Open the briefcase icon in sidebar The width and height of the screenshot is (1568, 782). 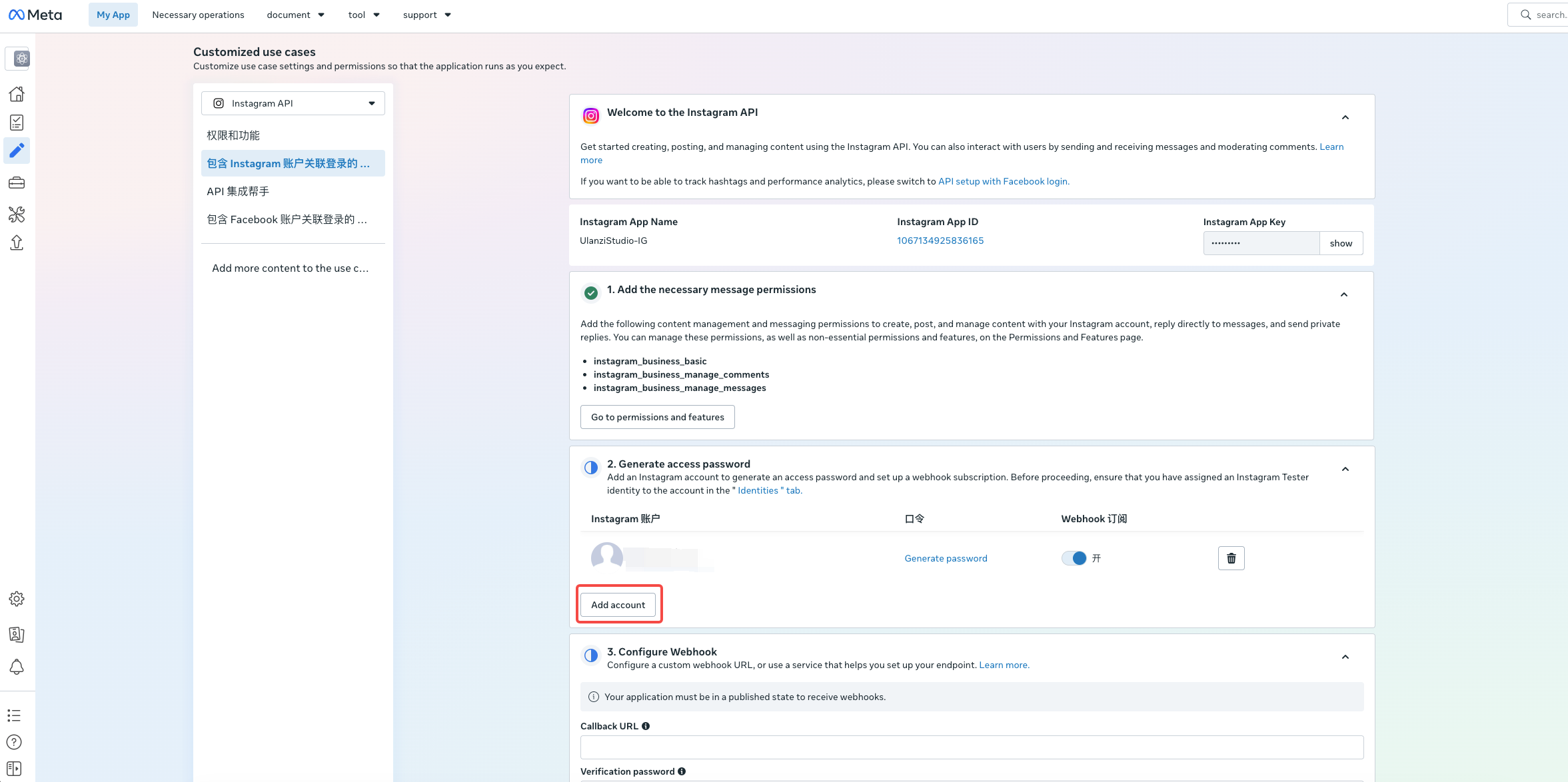point(17,183)
